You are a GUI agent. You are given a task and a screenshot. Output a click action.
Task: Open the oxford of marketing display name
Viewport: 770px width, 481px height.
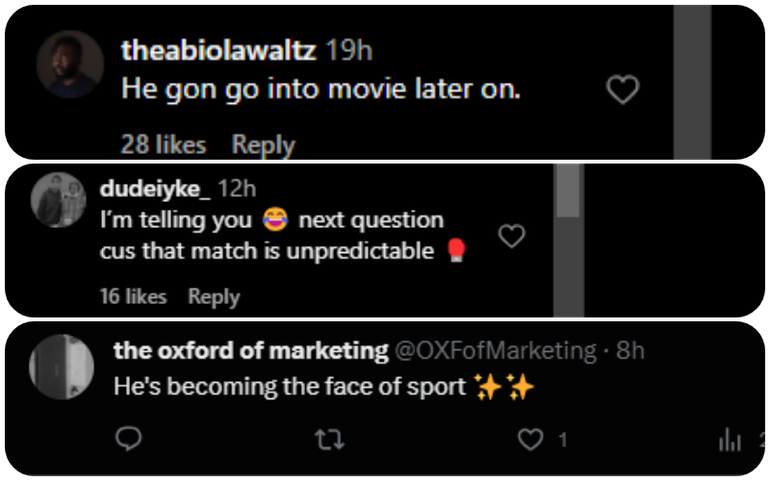click(x=250, y=350)
